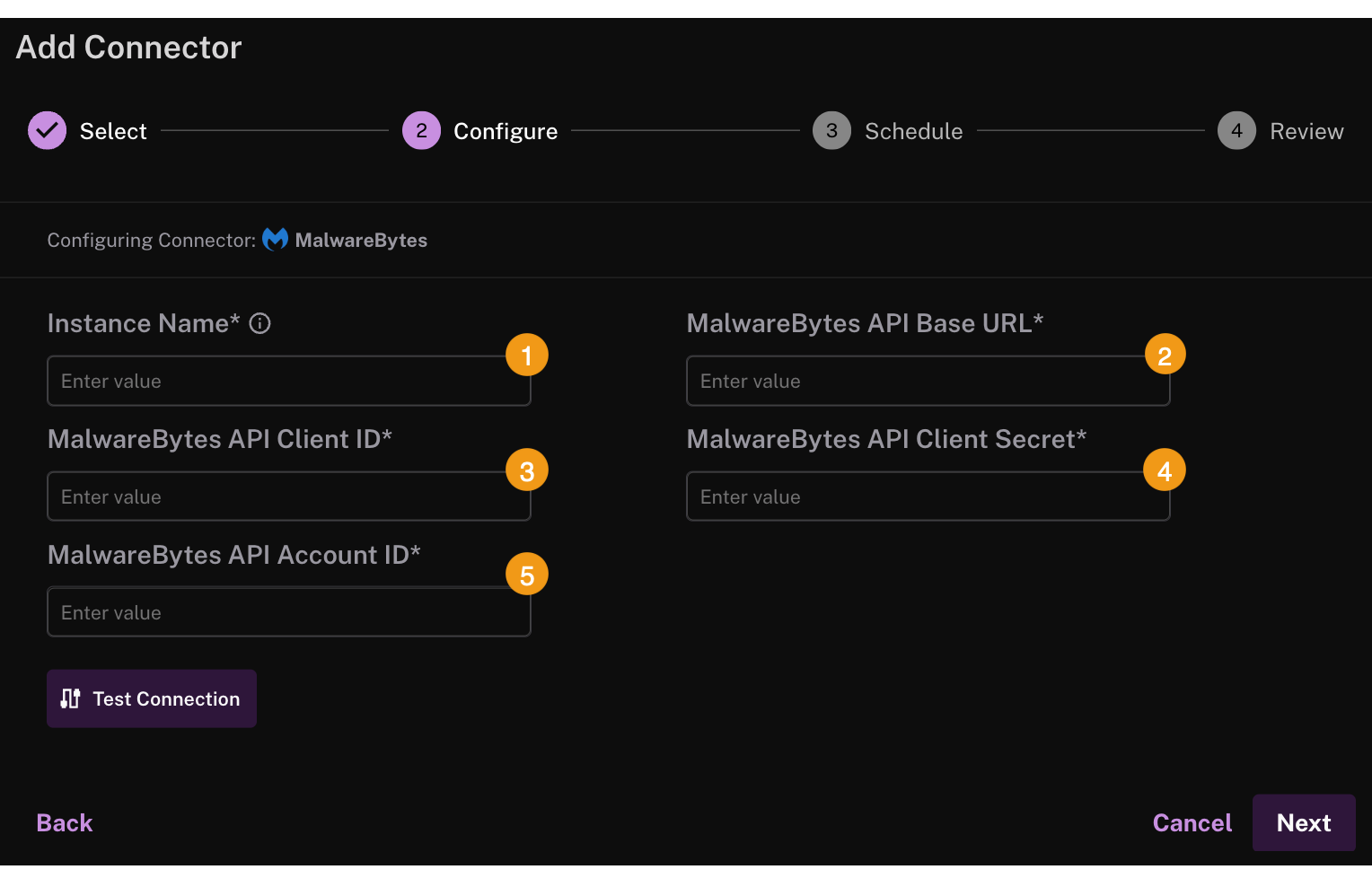Click the Review step number 4 circle
This screenshot has height=887, width=1372.
tap(1236, 130)
